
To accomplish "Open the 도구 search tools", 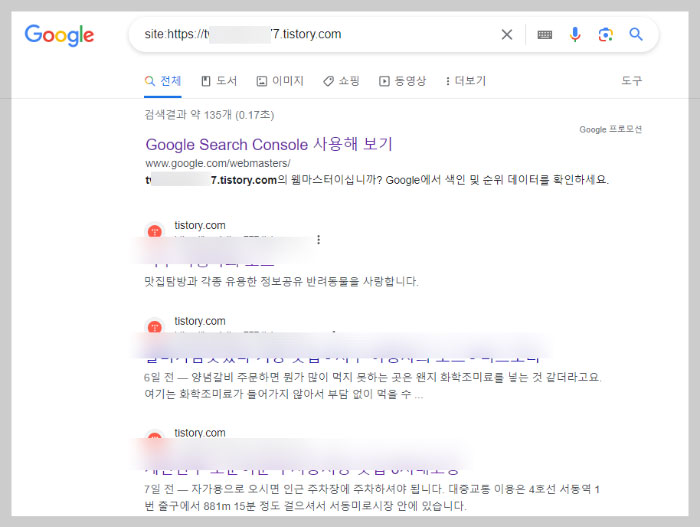I will (632, 81).
